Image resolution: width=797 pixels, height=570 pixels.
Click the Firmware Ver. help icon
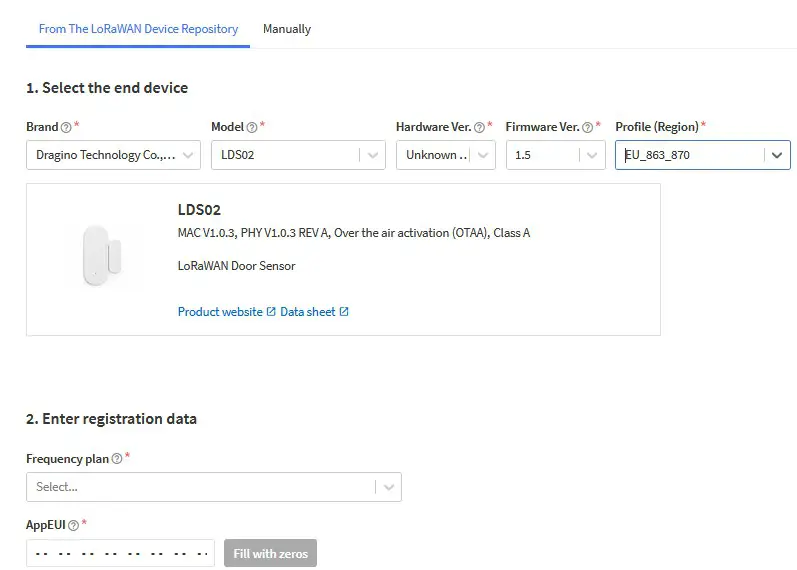tap(588, 128)
